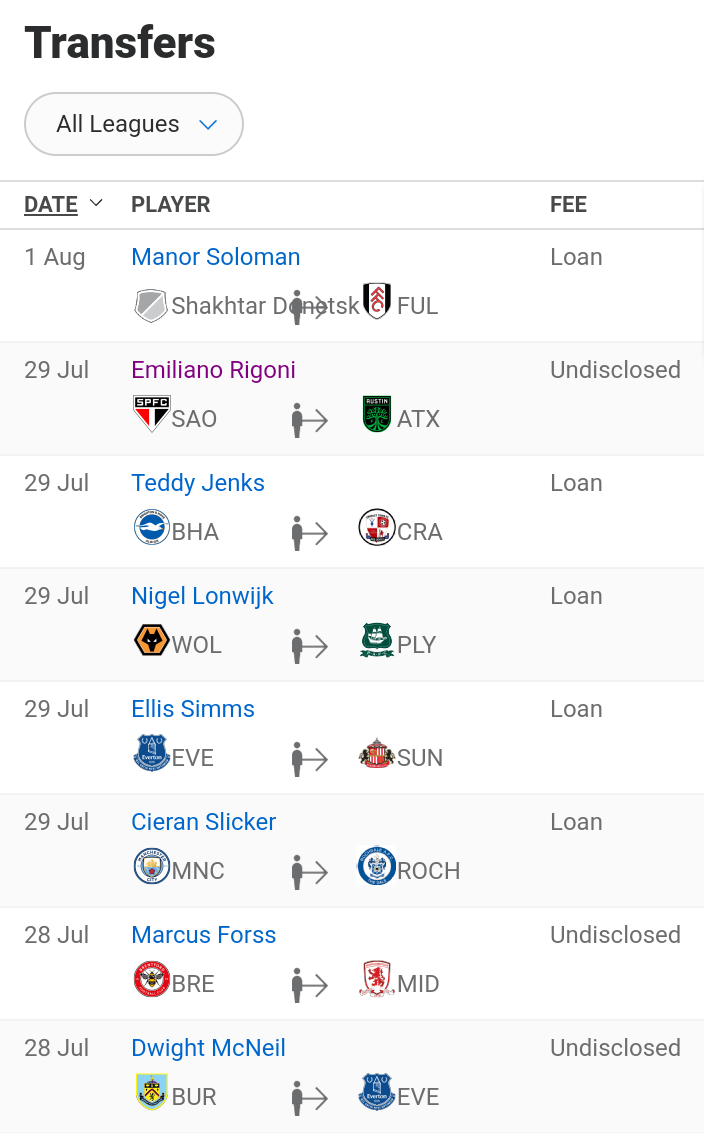Viewport: 704px width, 1133px height.
Task: Open Manor Soloman player link
Action: (x=215, y=257)
